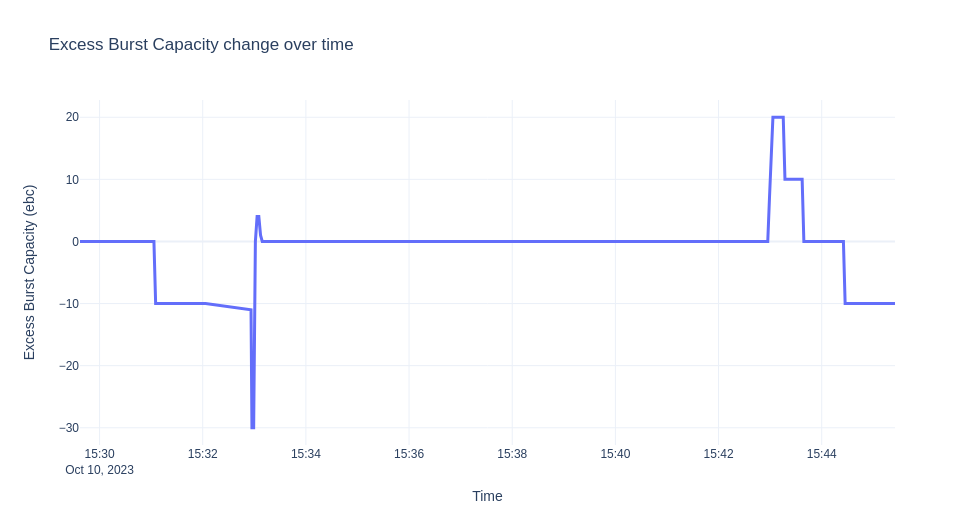Click the line's flat peak at 20

click(778, 117)
